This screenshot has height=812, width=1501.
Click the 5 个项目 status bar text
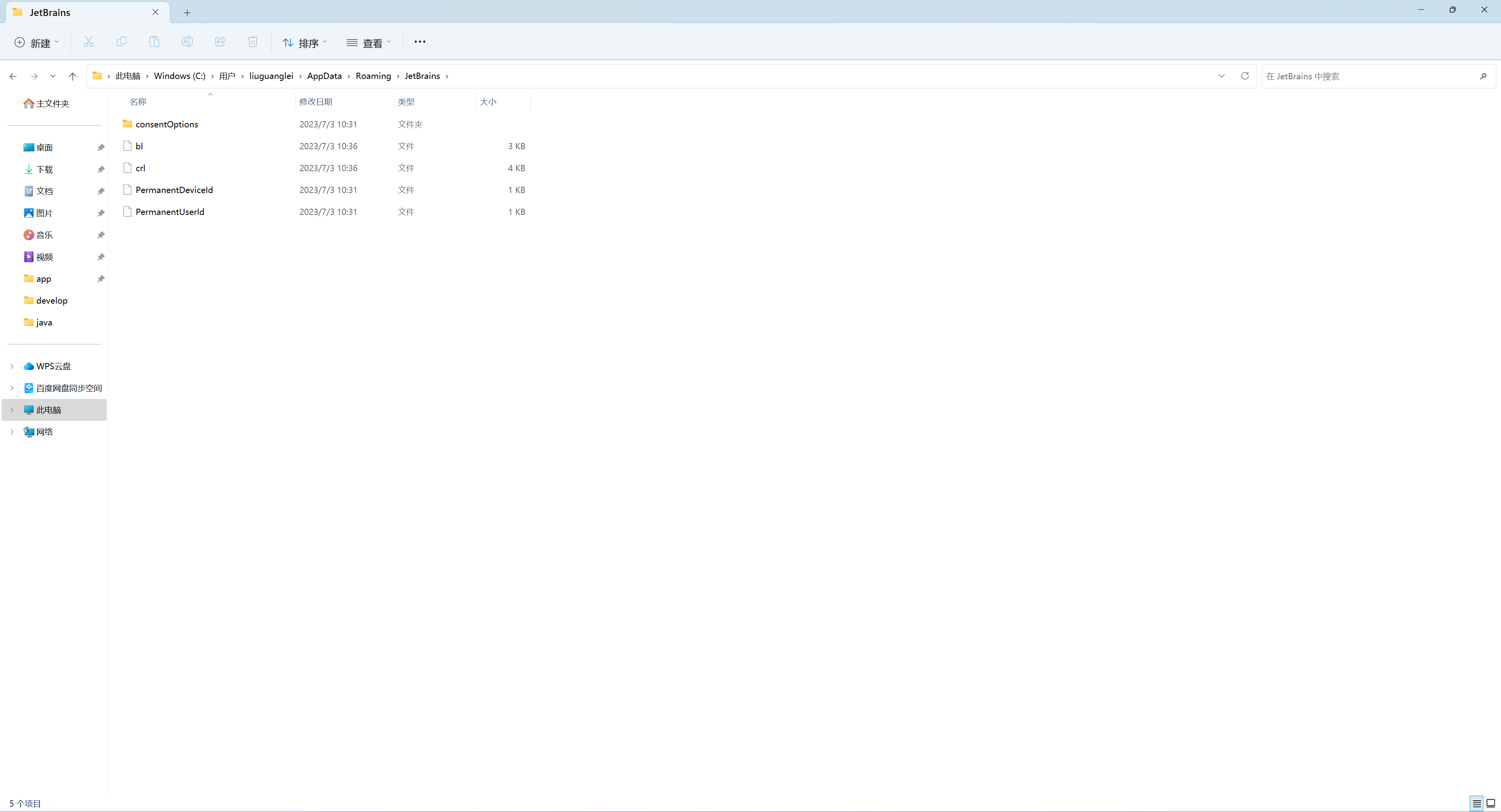[25, 803]
